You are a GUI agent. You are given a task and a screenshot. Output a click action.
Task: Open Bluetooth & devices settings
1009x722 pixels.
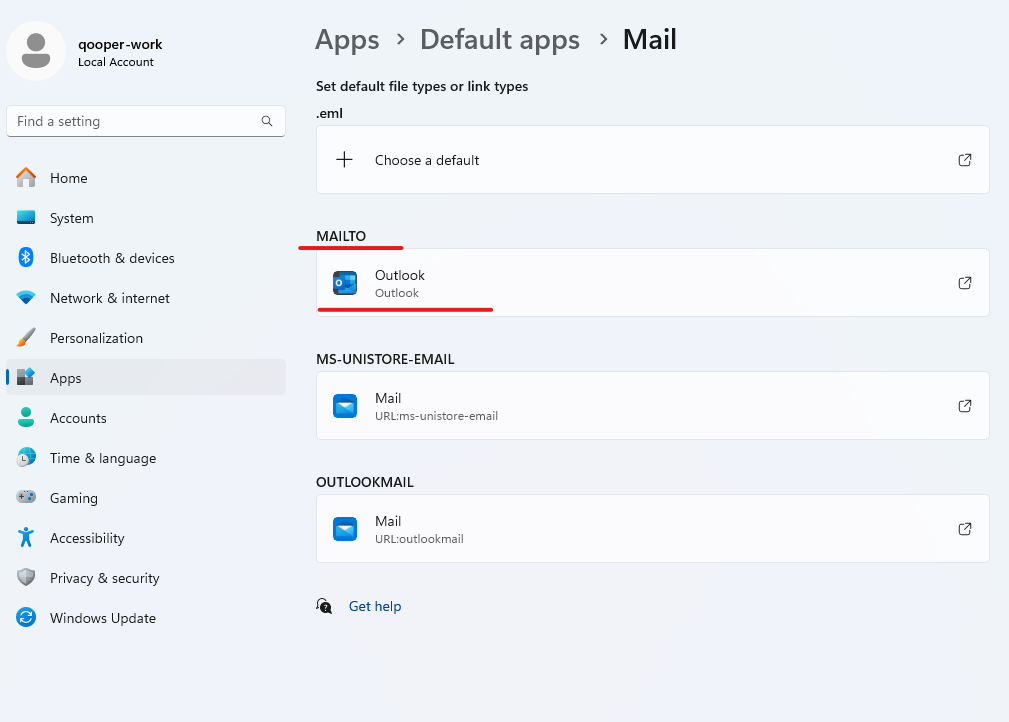[x=25, y=258]
